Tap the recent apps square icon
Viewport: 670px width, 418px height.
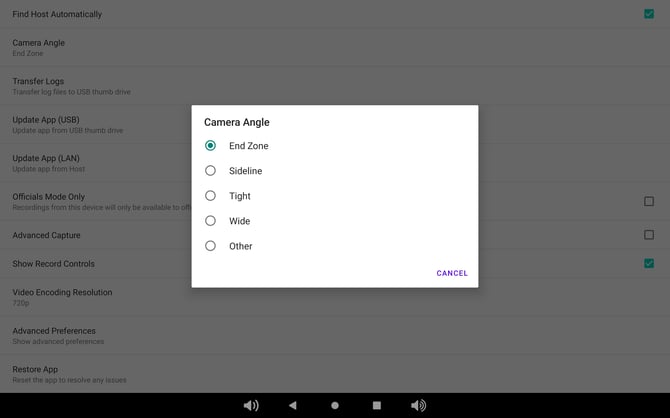[x=377, y=405]
